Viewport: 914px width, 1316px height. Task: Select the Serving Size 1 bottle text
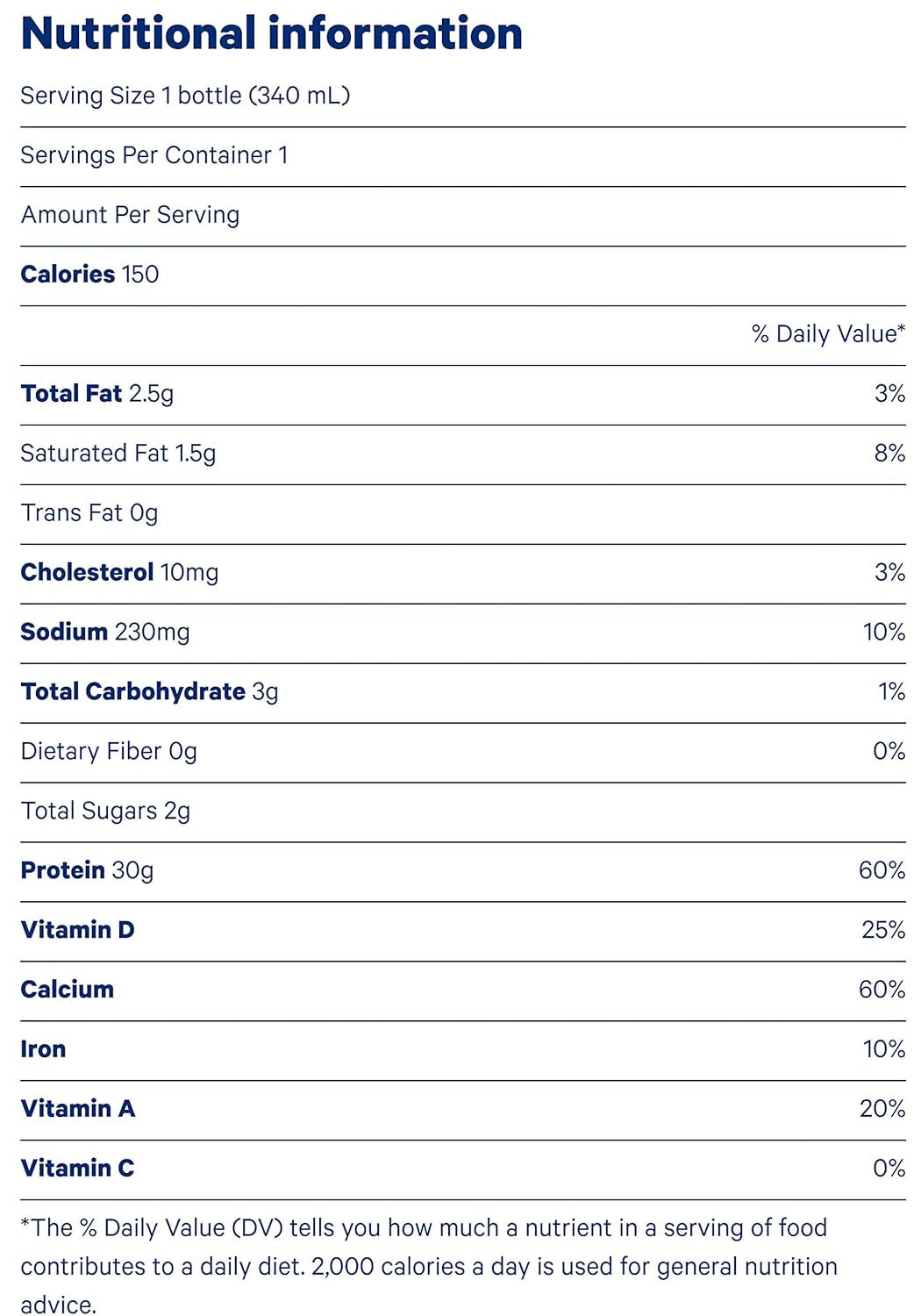tap(185, 96)
